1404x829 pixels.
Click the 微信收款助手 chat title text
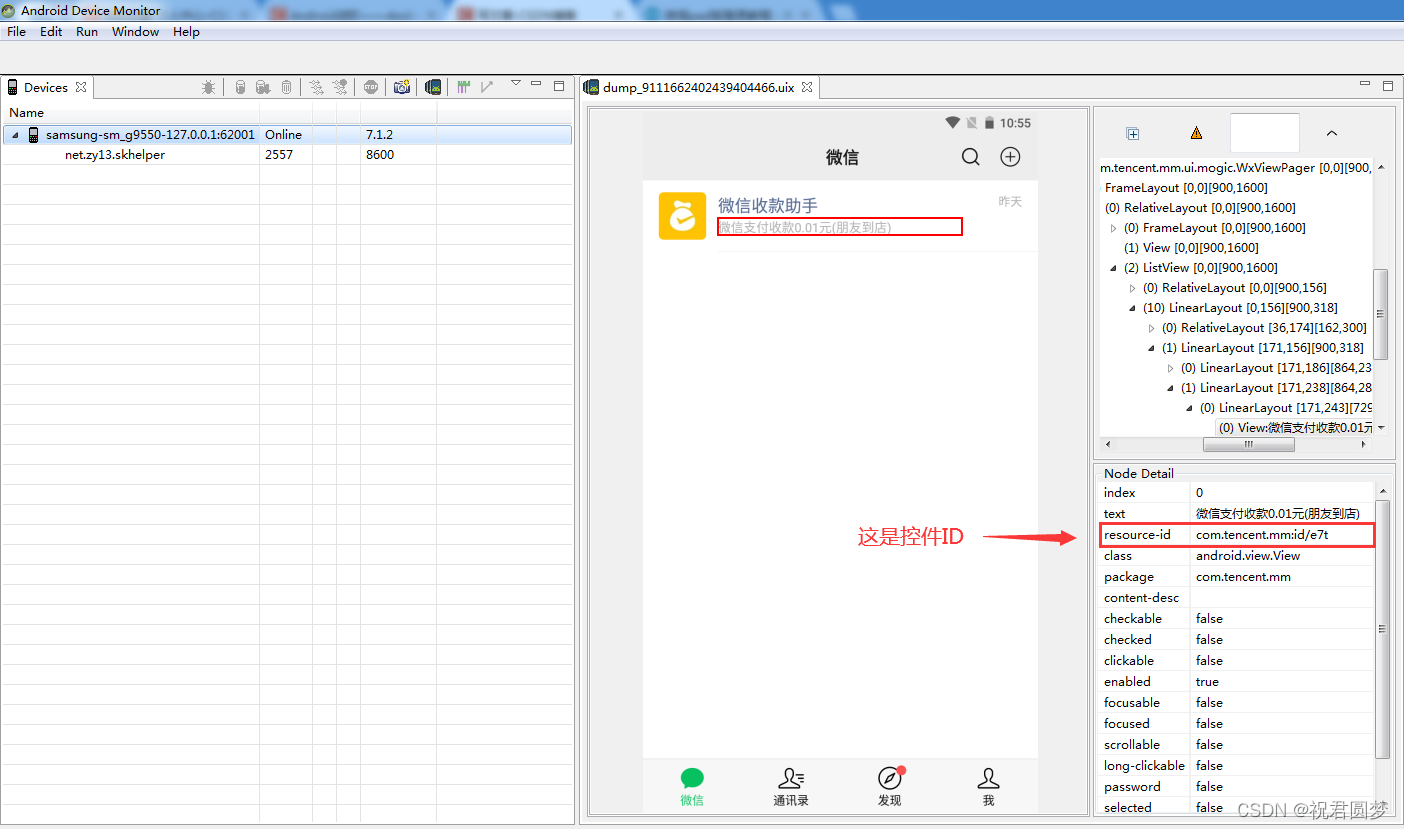768,205
